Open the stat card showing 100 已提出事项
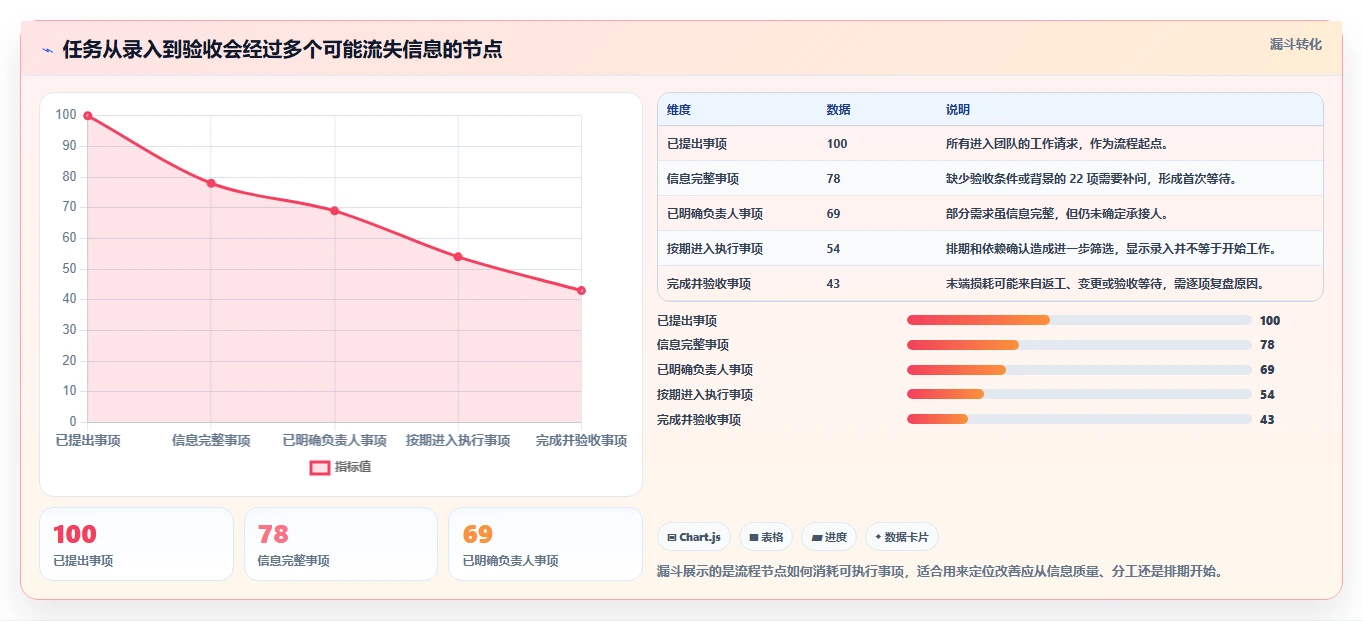The width and height of the screenshot is (1363, 621). (136, 544)
